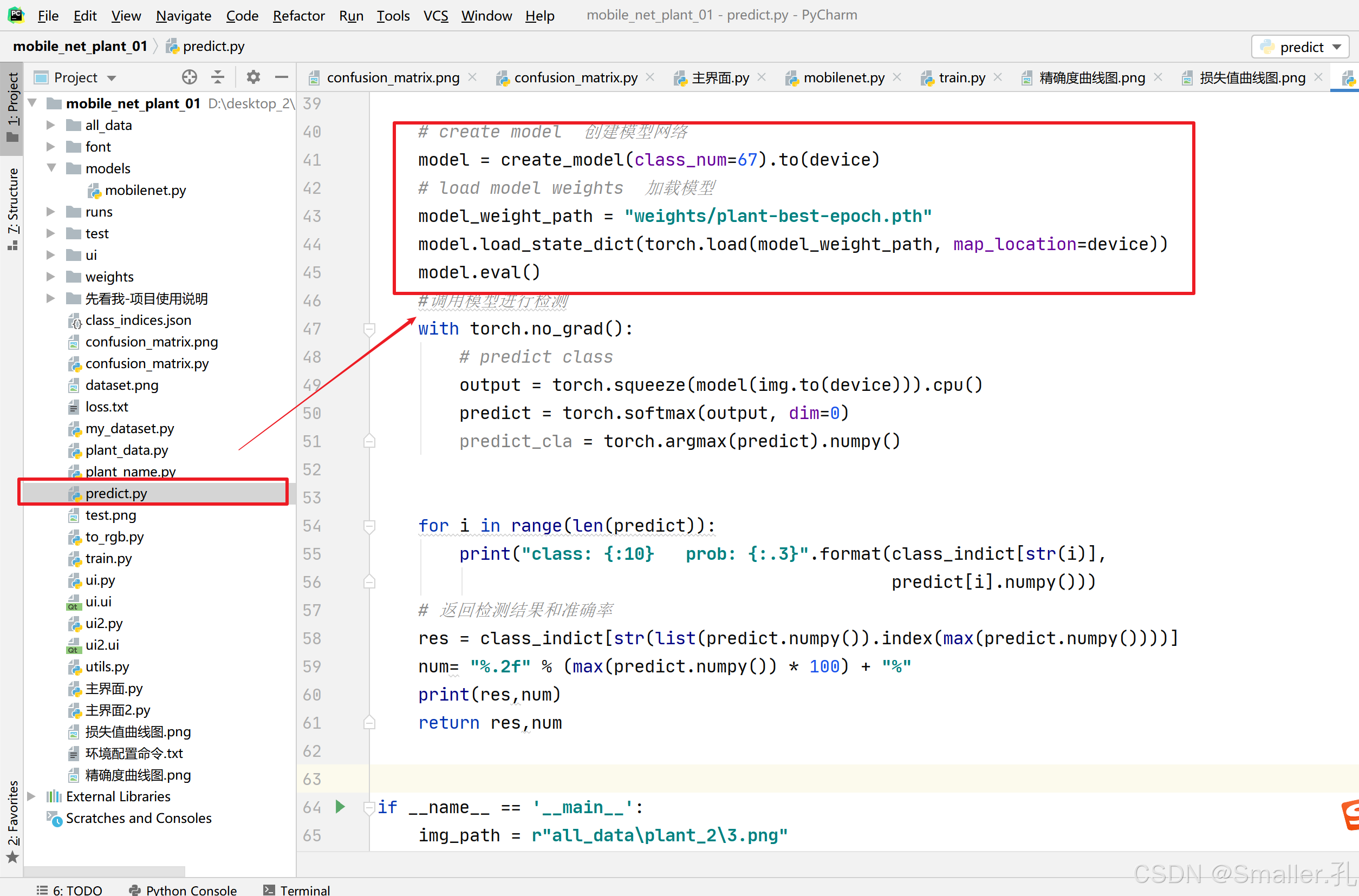Open the Z: Structure side tool window
The image size is (1359, 896).
12,208
